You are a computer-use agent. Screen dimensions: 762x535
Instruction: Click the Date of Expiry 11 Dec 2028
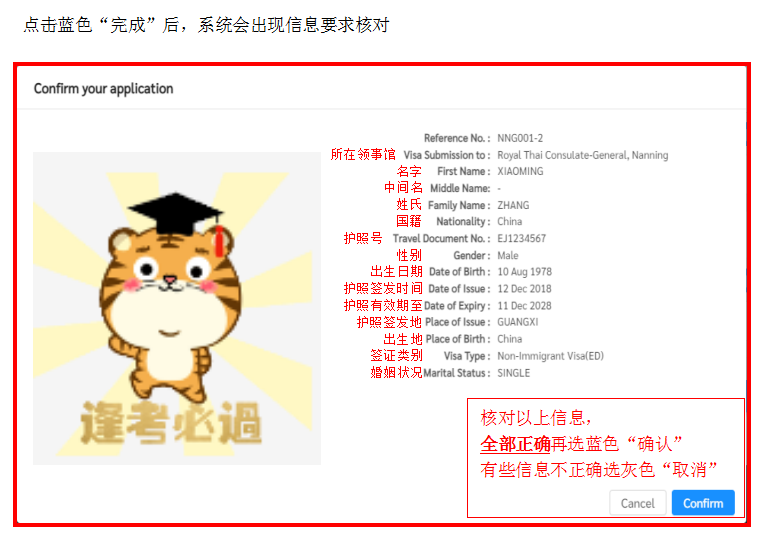point(524,306)
